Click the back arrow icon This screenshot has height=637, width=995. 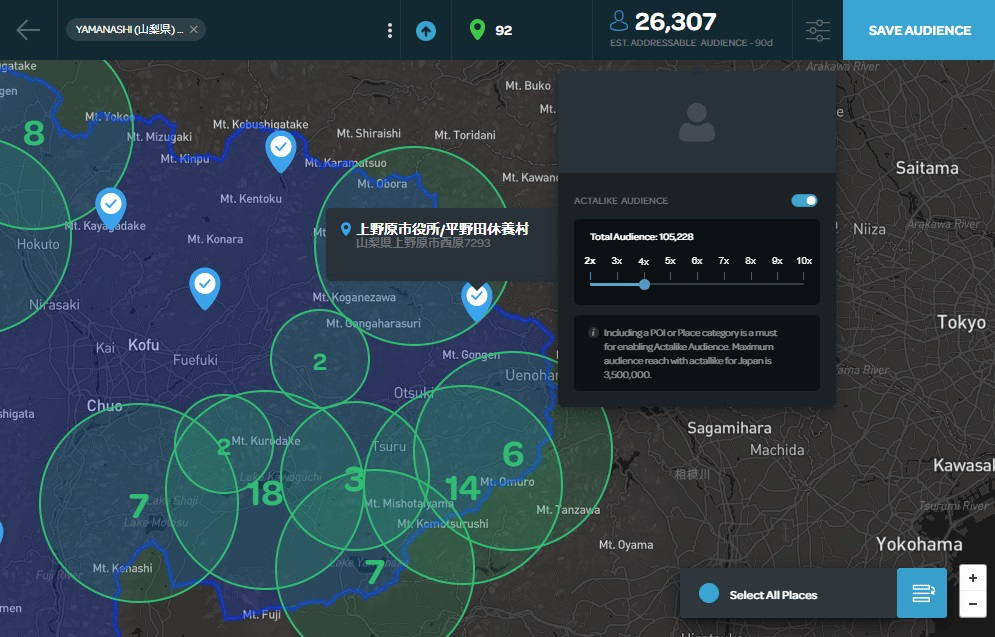(28, 29)
